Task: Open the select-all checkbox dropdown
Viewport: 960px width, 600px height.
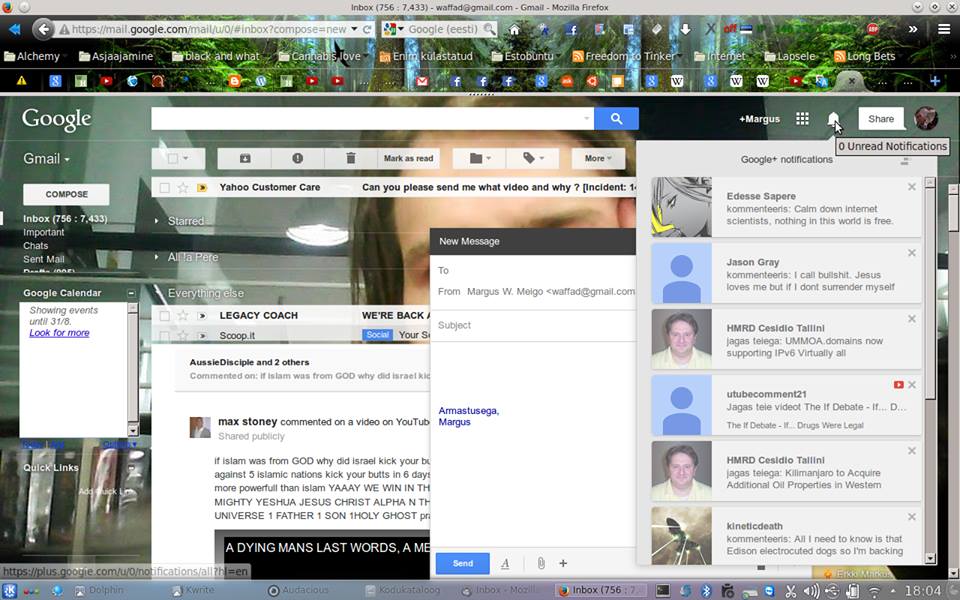Action: point(178,158)
